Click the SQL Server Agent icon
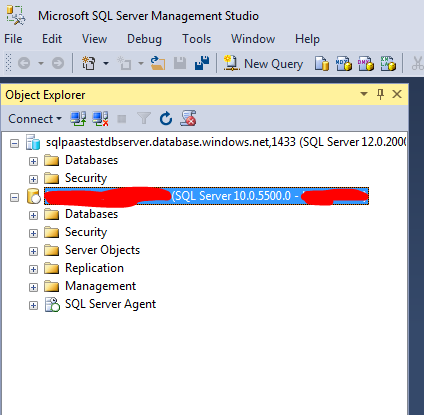This screenshot has height=415, width=424. click(52, 304)
